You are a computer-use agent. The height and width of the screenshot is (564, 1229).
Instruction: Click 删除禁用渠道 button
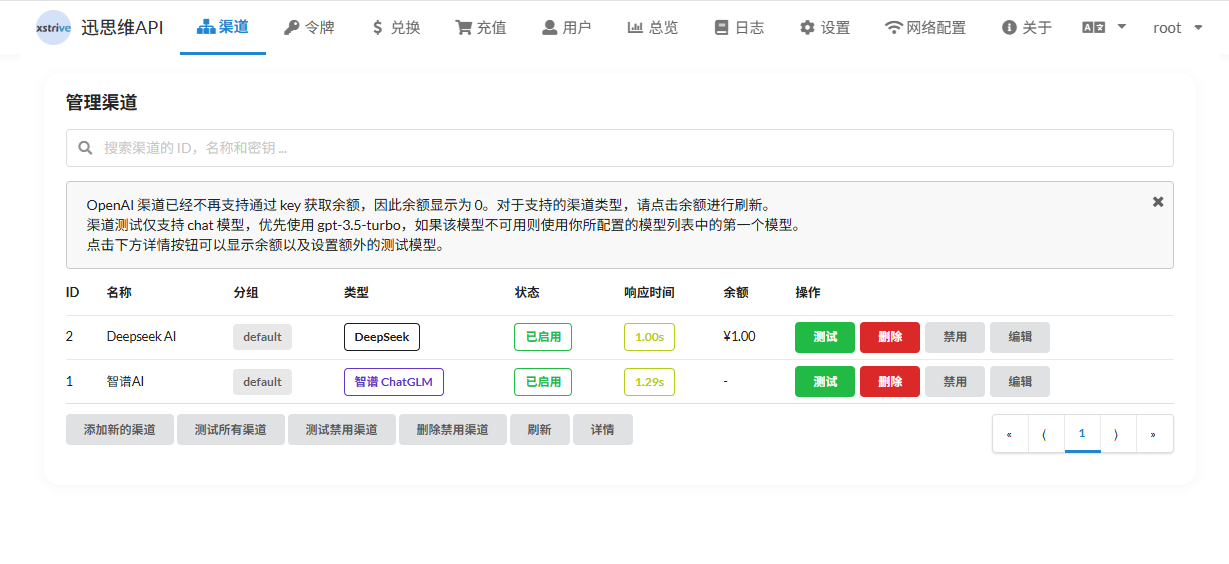(x=453, y=430)
